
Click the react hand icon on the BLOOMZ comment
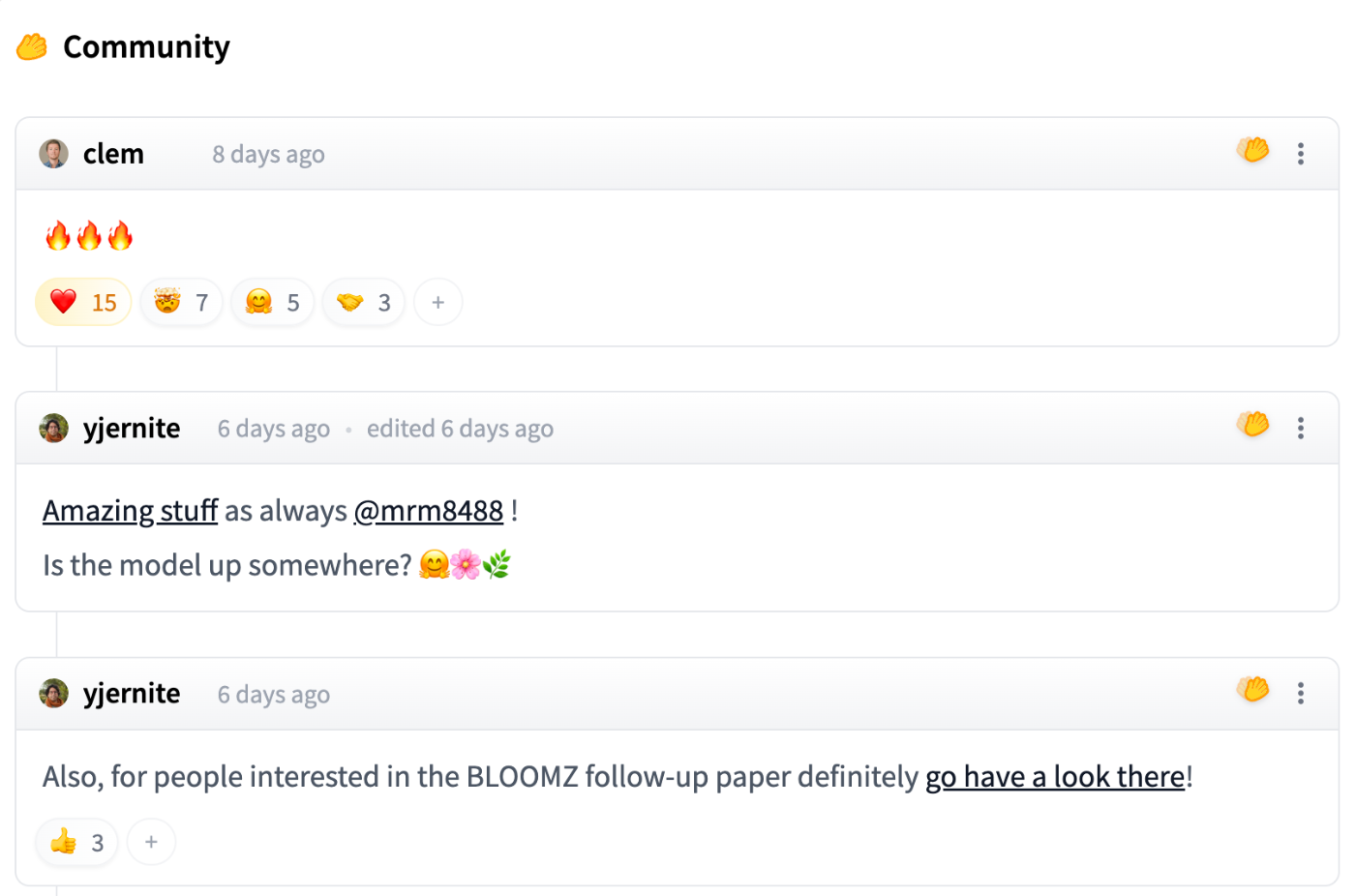pyautogui.click(x=1252, y=689)
